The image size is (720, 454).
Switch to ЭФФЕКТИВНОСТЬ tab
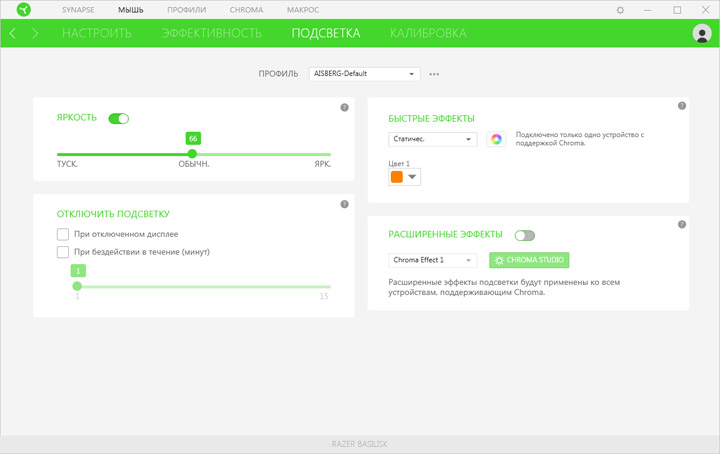pos(212,33)
